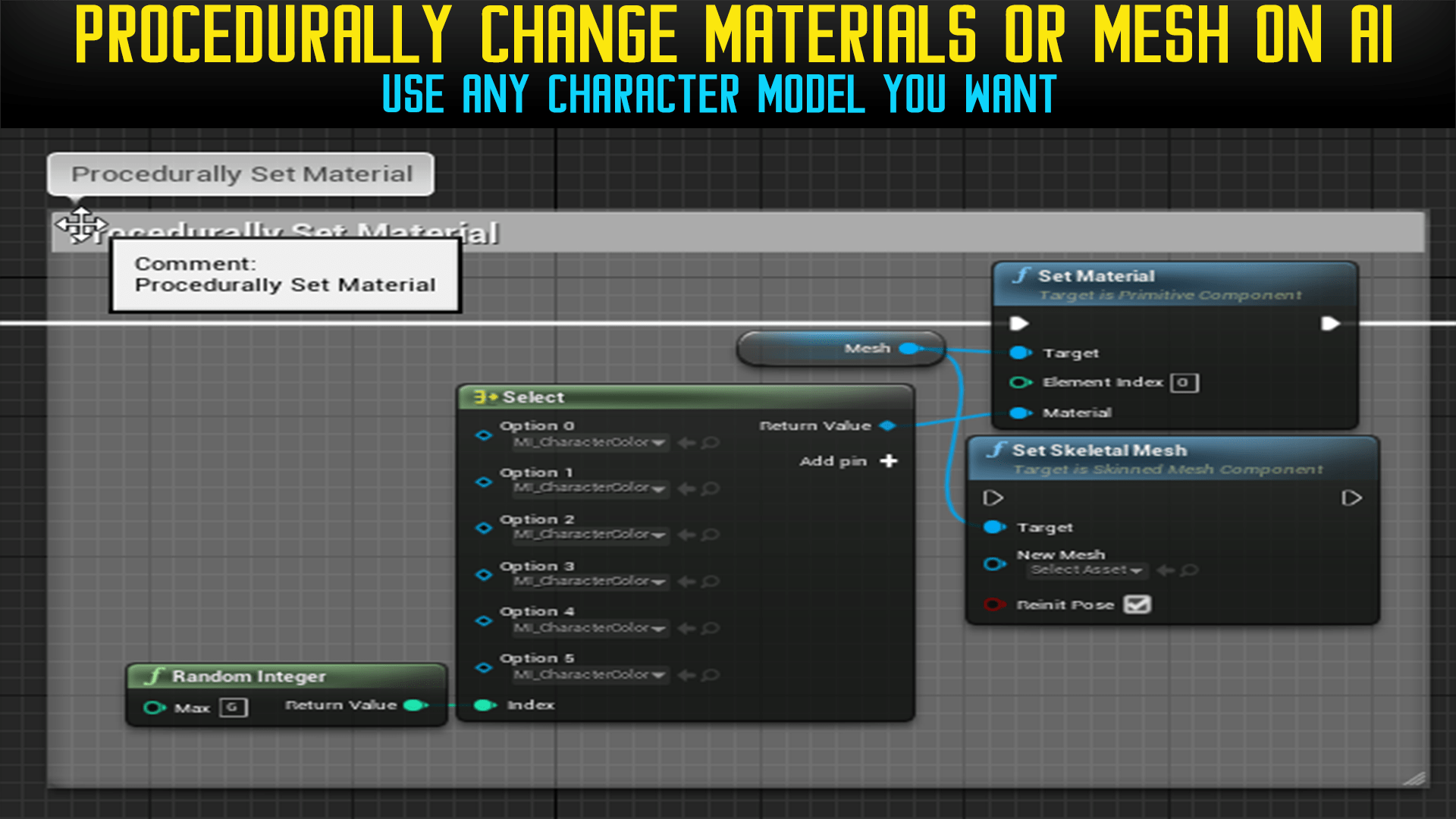Image resolution: width=1456 pixels, height=819 pixels.
Task: Use selected asset arrow for Option 2
Action: coord(687,535)
